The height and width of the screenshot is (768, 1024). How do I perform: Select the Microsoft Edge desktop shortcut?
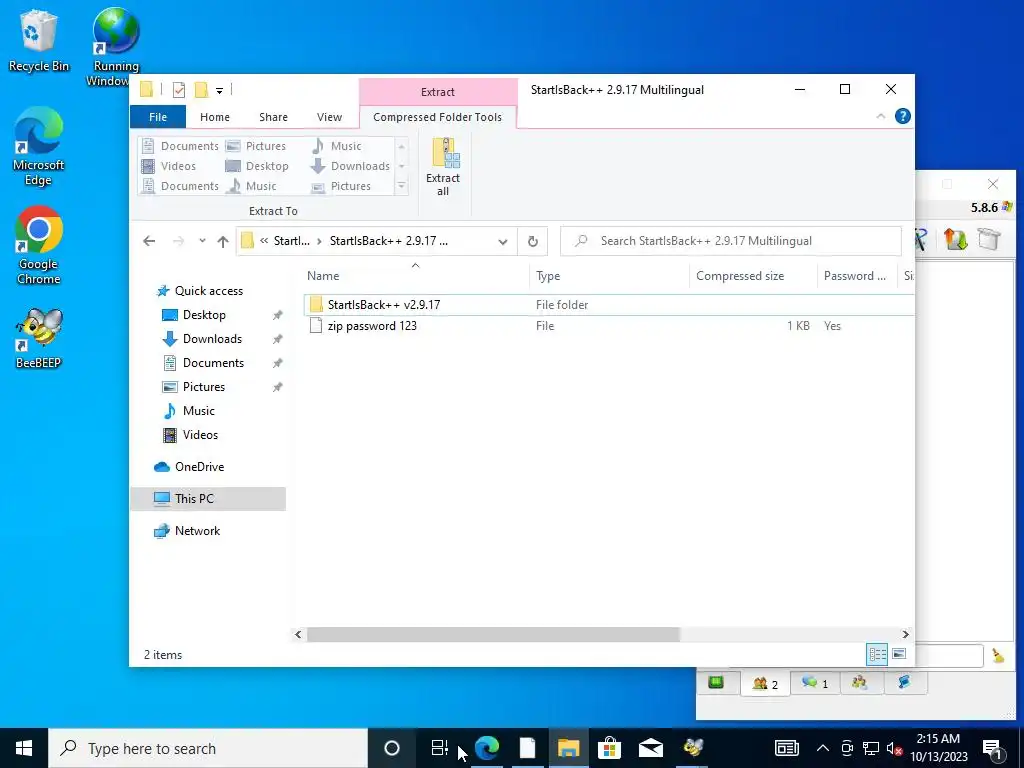pos(39,146)
